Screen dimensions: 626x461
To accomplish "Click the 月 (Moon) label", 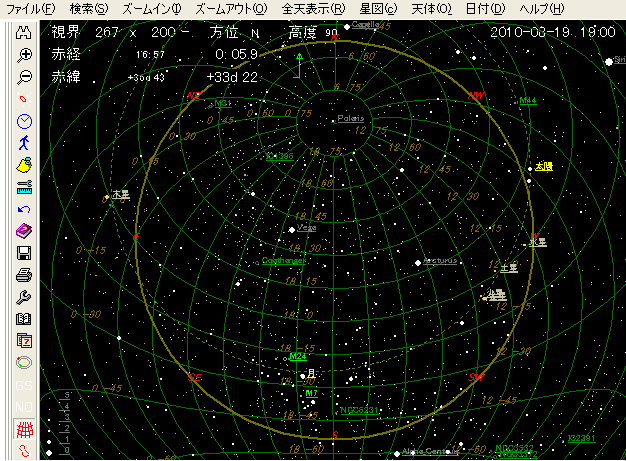I will pos(311,374).
